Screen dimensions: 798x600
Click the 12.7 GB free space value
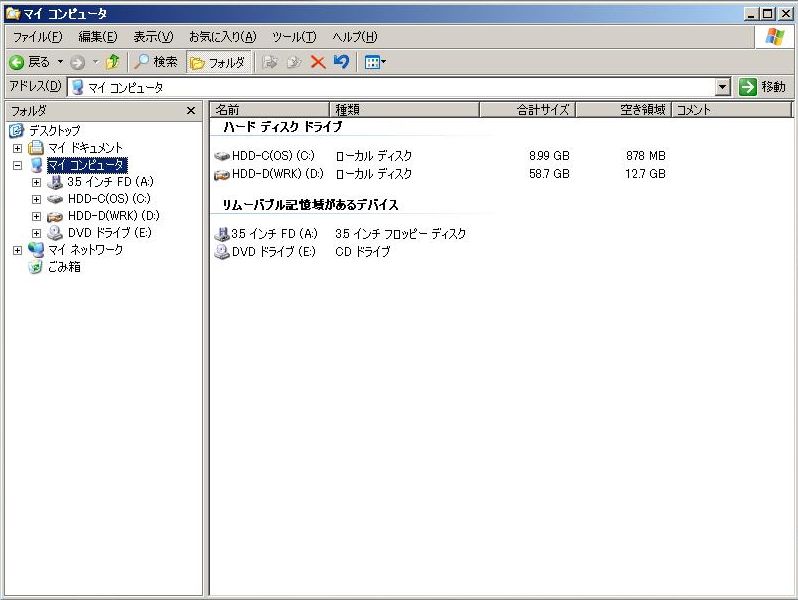(645, 174)
